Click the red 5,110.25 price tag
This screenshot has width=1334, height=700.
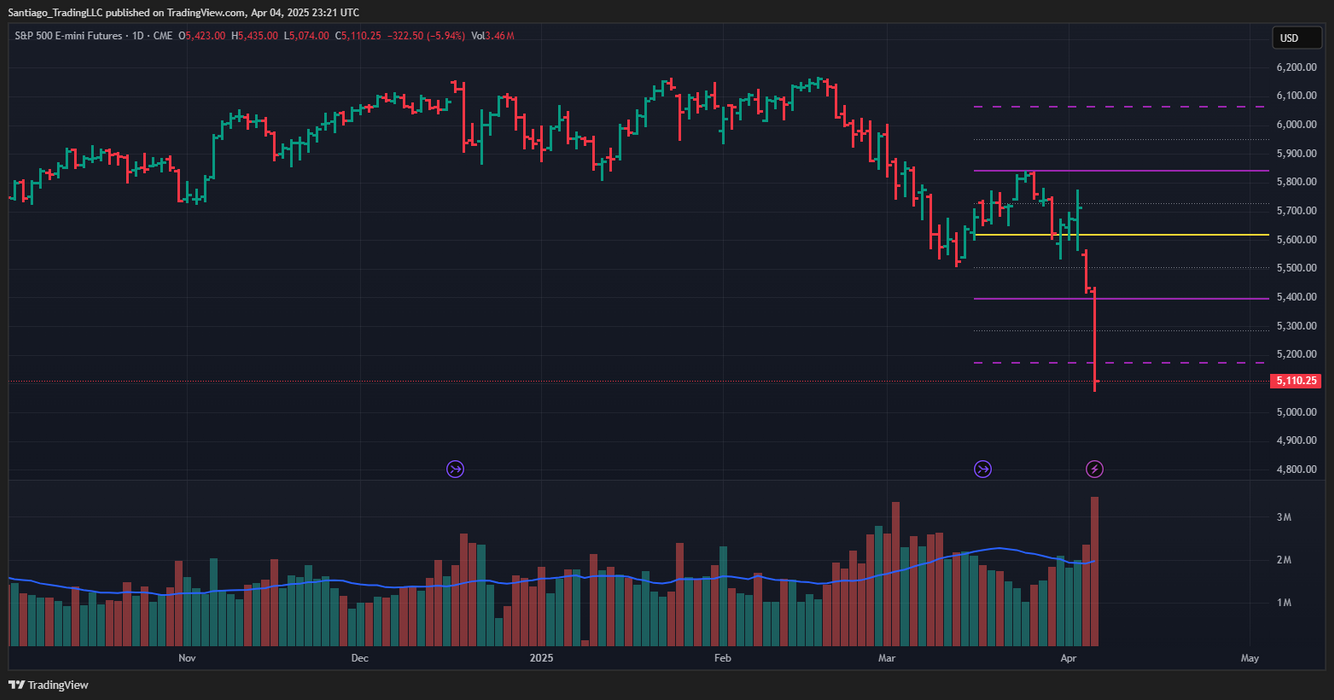(x=1297, y=380)
